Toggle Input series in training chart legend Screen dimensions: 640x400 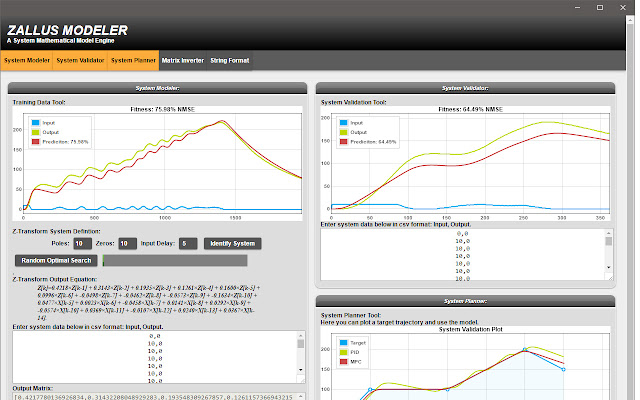(43, 122)
